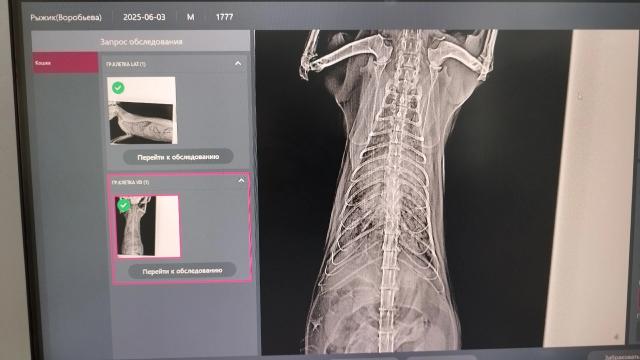
Task: Click the study date 2025-06-03
Action: click(144, 17)
